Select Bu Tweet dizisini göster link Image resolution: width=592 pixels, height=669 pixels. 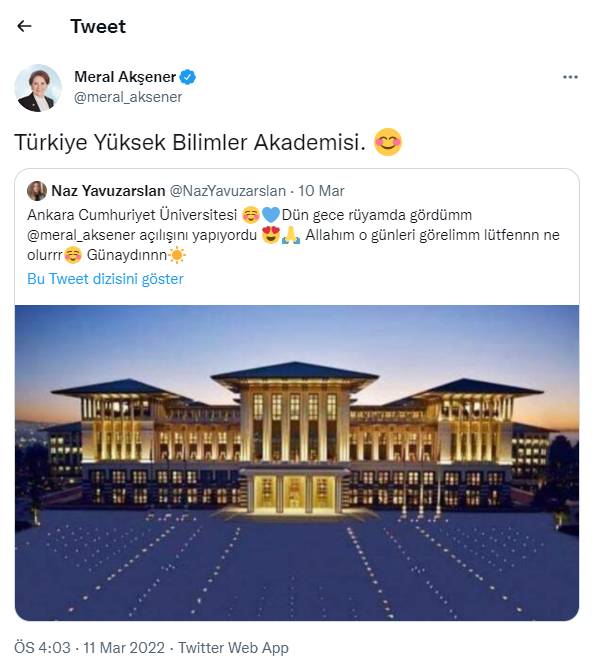(105, 279)
